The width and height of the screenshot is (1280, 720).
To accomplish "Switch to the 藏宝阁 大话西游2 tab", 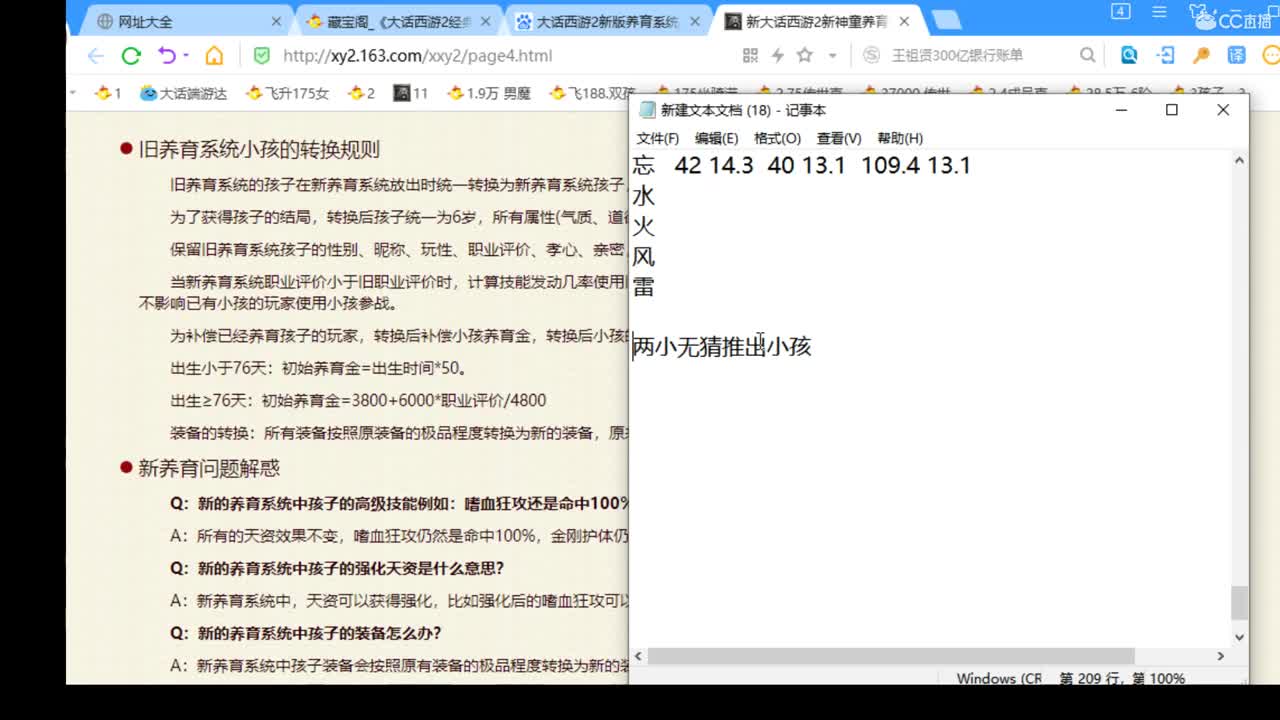I will tap(399, 21).
